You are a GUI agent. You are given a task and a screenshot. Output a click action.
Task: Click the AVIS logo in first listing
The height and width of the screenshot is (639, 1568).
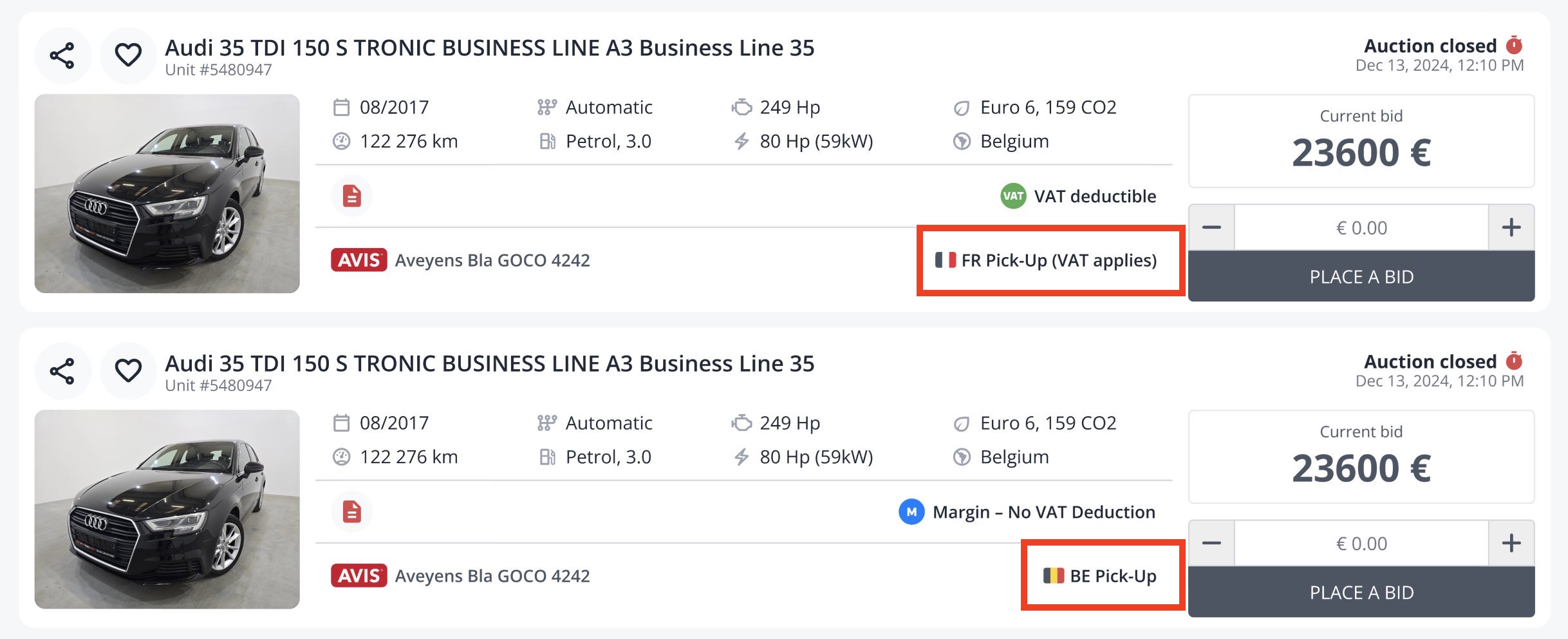(x=359, y=260)
